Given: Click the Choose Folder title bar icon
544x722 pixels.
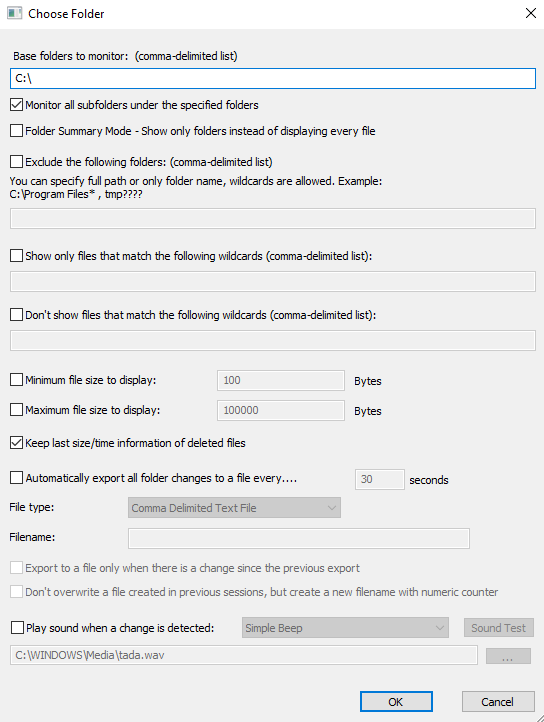Looking at the screenshot, I should pos(14,13).
